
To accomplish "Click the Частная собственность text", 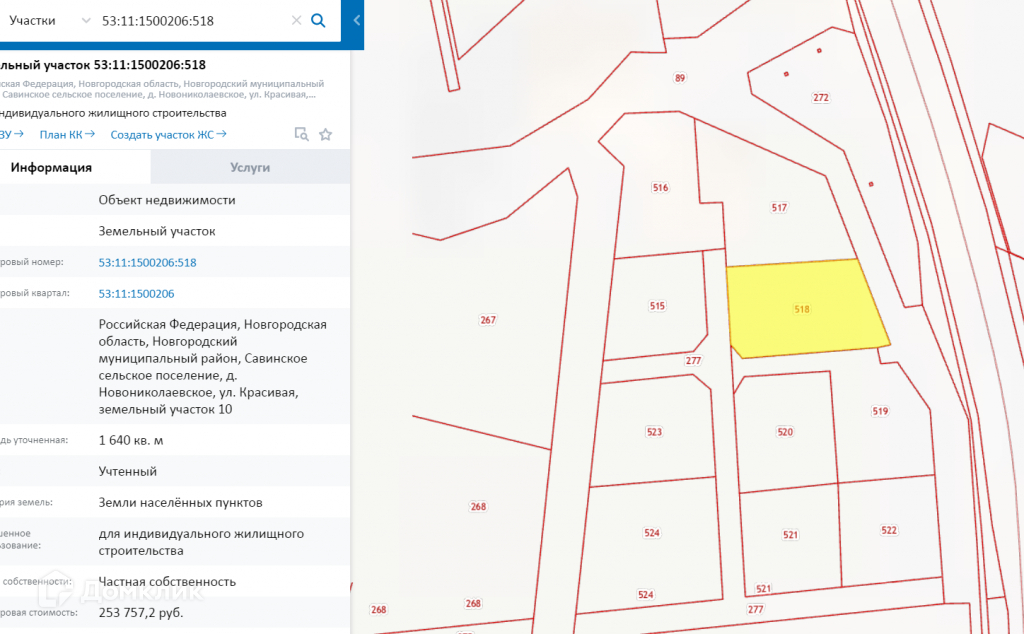I will click(167, 582).
